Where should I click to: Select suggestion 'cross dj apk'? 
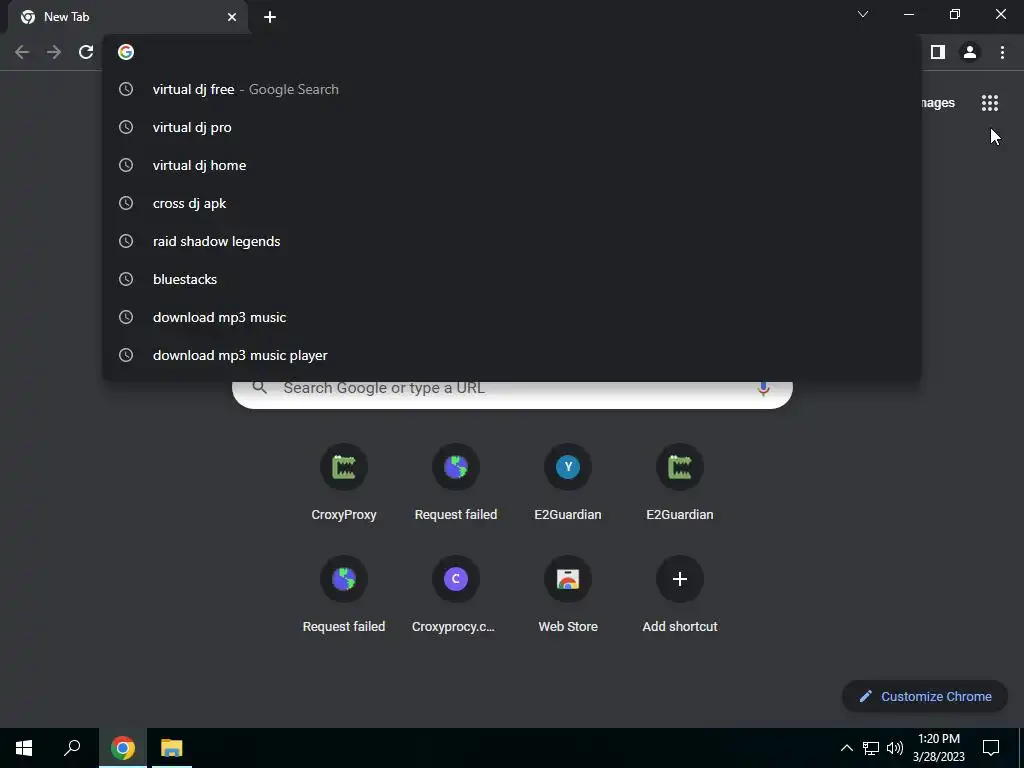tap(512, 203)
